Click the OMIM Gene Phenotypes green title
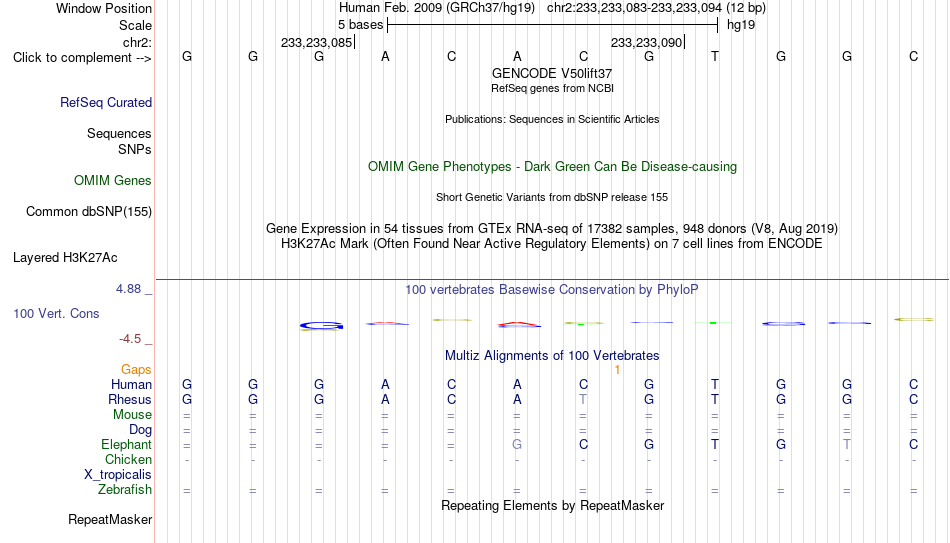The height and width of the screenshot is (543, 950). click(552, 167)
